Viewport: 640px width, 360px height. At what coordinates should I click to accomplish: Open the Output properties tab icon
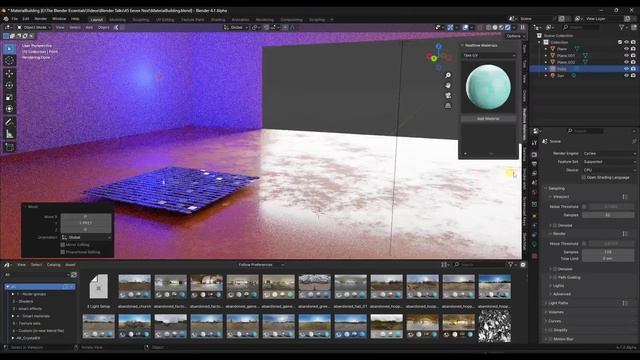534,164
